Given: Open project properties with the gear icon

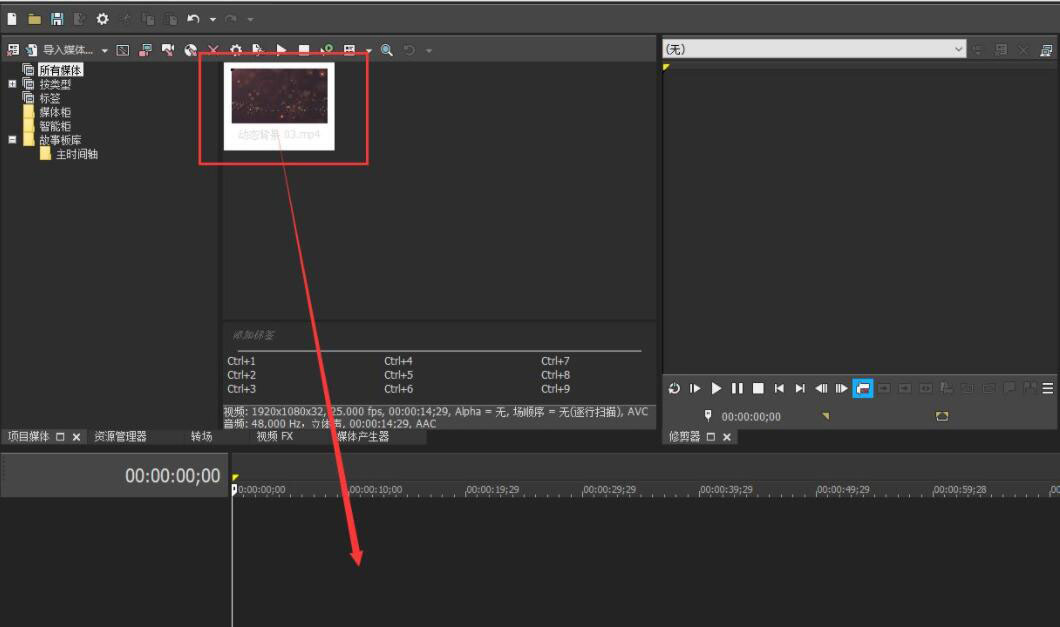Looking at the screenshot, I should point(103,18).
